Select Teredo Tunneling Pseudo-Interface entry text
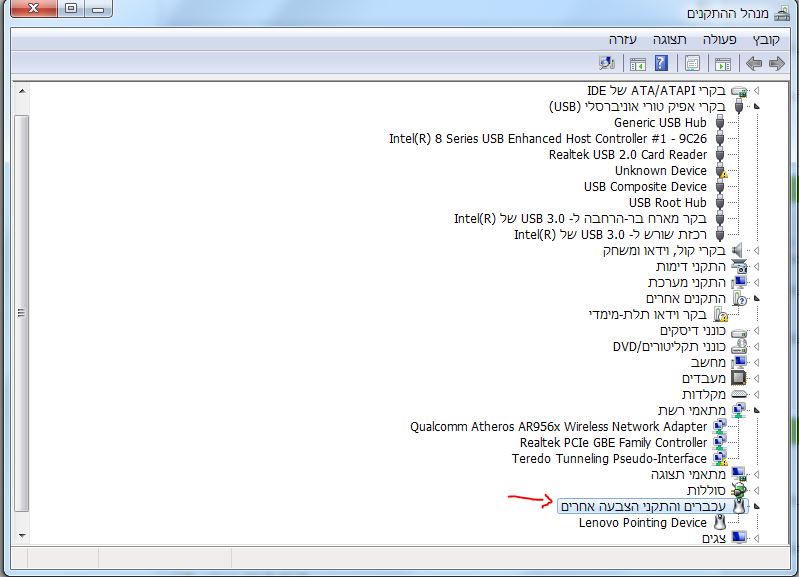The image size is (799, 577). (609, 459)
